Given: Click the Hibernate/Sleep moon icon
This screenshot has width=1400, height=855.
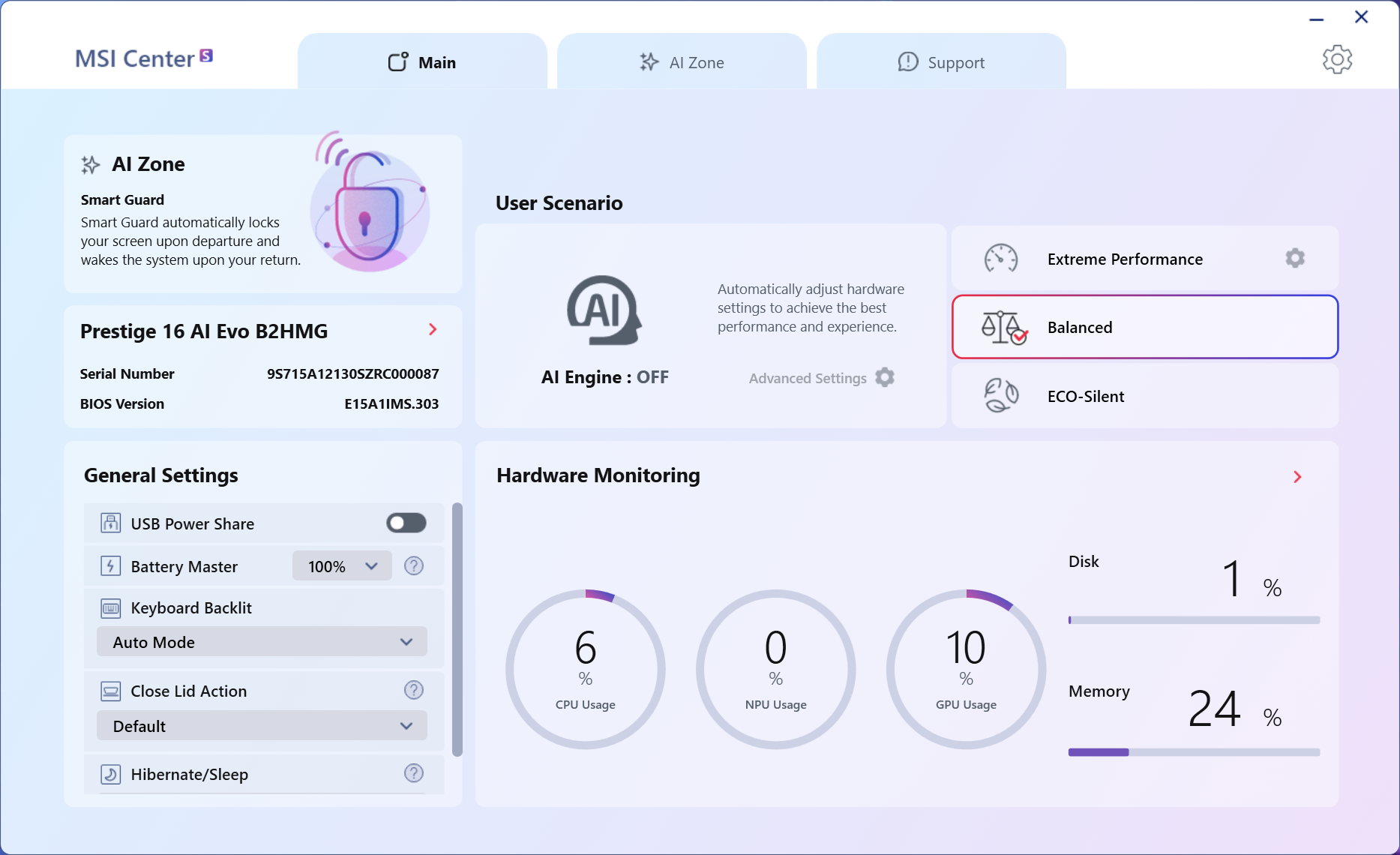Looking at the screenshot, I should pyautogui.click(x=110, y=774).
